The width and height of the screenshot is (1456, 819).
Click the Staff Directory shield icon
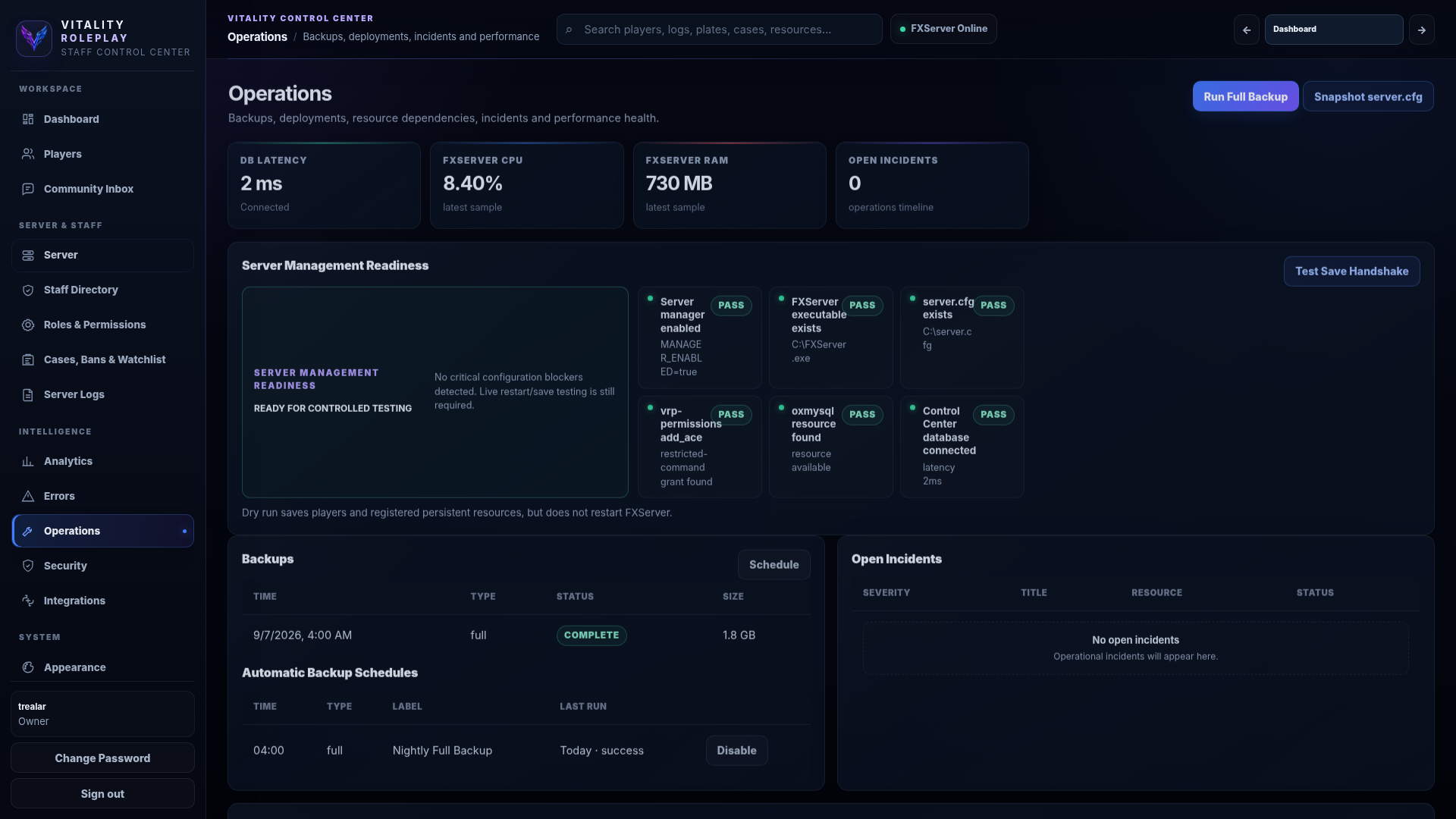coord(28,290)
